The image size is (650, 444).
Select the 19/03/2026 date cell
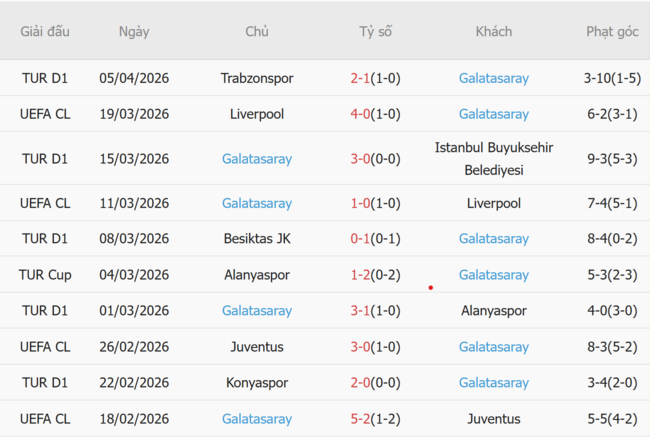tap(134, 114)
